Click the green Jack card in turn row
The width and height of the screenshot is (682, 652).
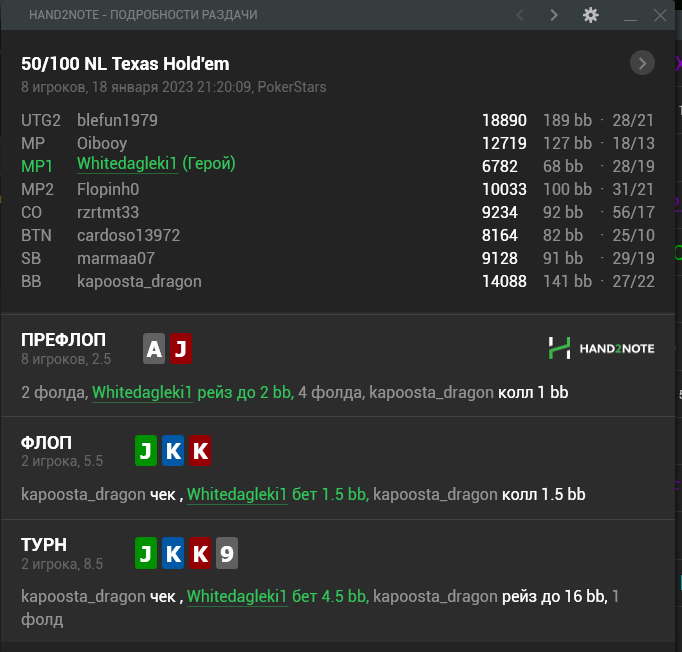[x=146, y=553]
